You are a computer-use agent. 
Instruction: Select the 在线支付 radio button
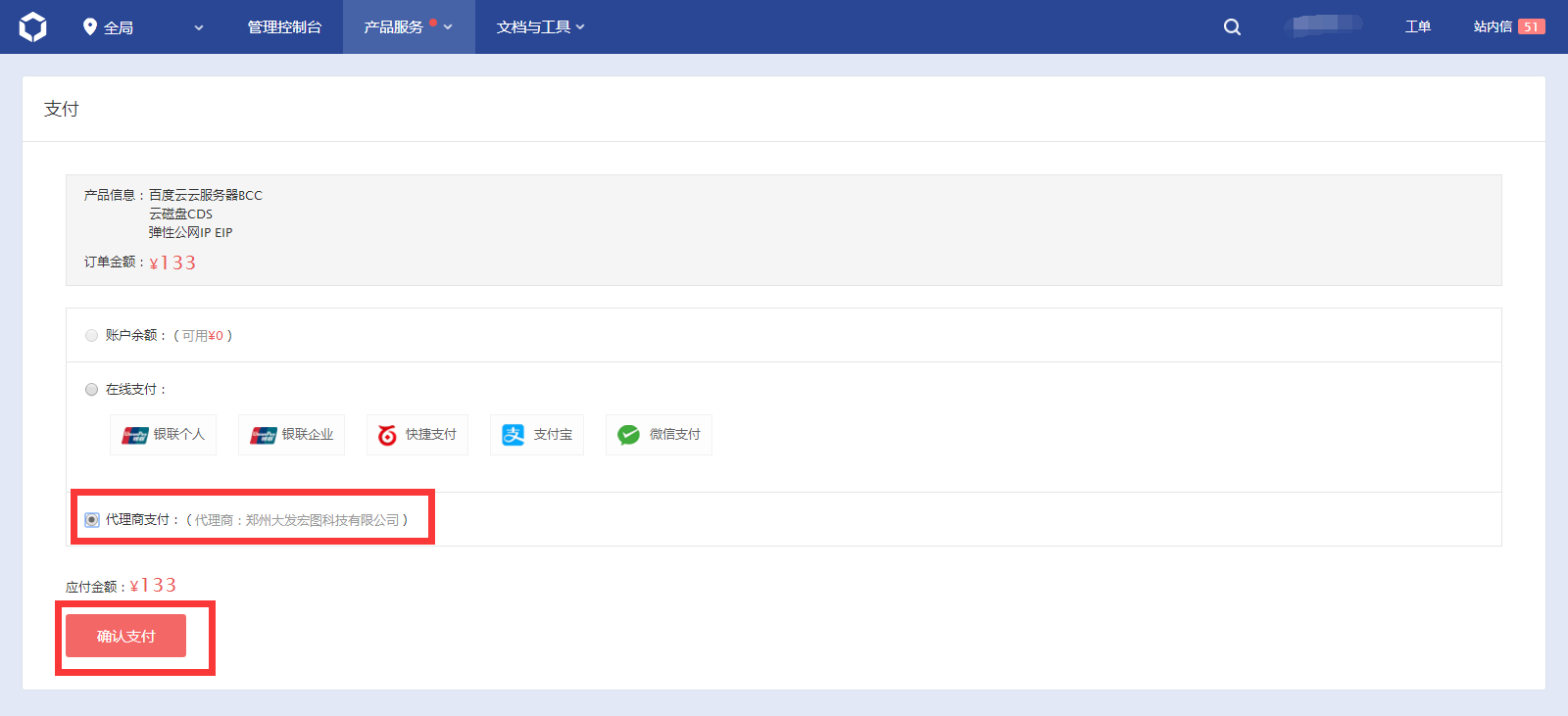coord(92,390)
